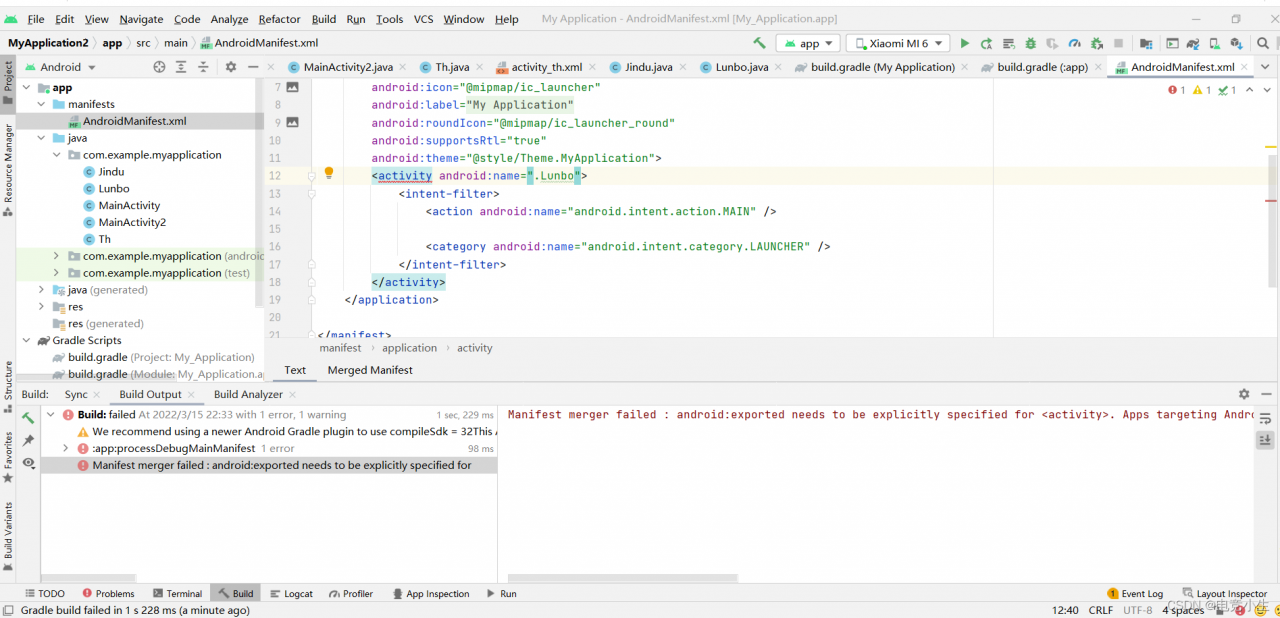Viewport: 1280px width, 618px height.
Task: Open the Refactor menu
Action: pos(279,19)
